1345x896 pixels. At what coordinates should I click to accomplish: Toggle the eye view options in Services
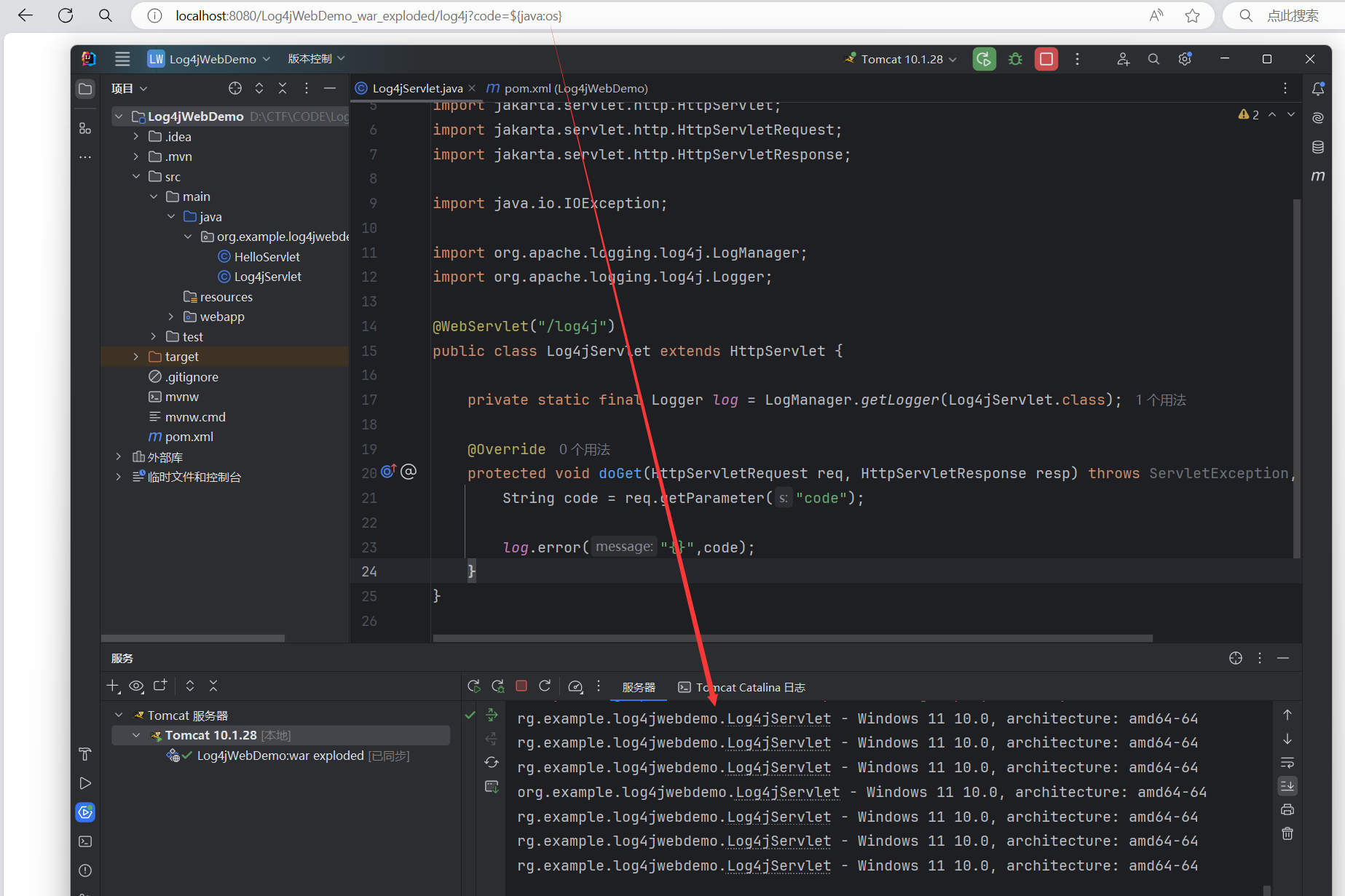136,686
